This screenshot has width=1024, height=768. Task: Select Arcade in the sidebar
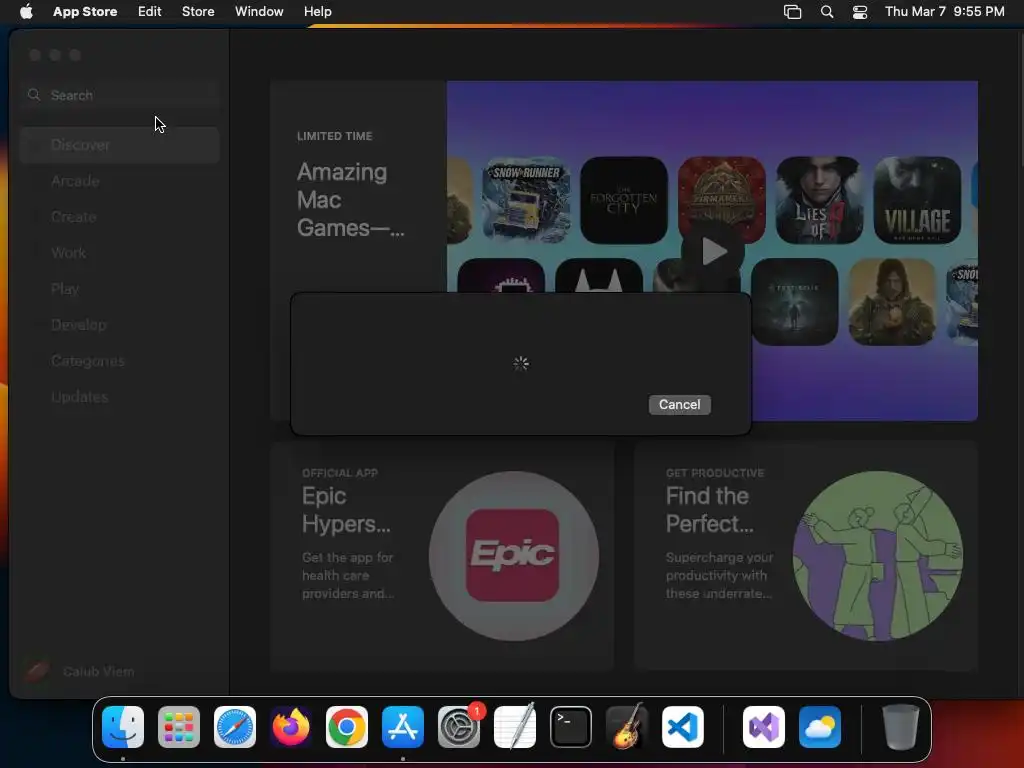pos(120,181)
